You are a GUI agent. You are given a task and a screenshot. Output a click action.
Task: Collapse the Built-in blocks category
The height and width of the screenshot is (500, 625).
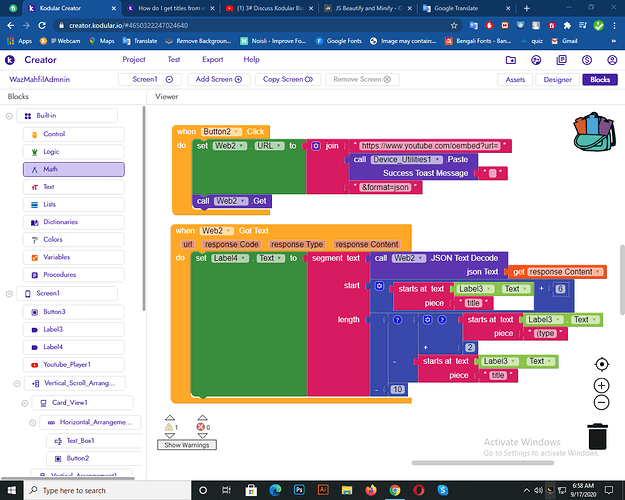point(11,116)
